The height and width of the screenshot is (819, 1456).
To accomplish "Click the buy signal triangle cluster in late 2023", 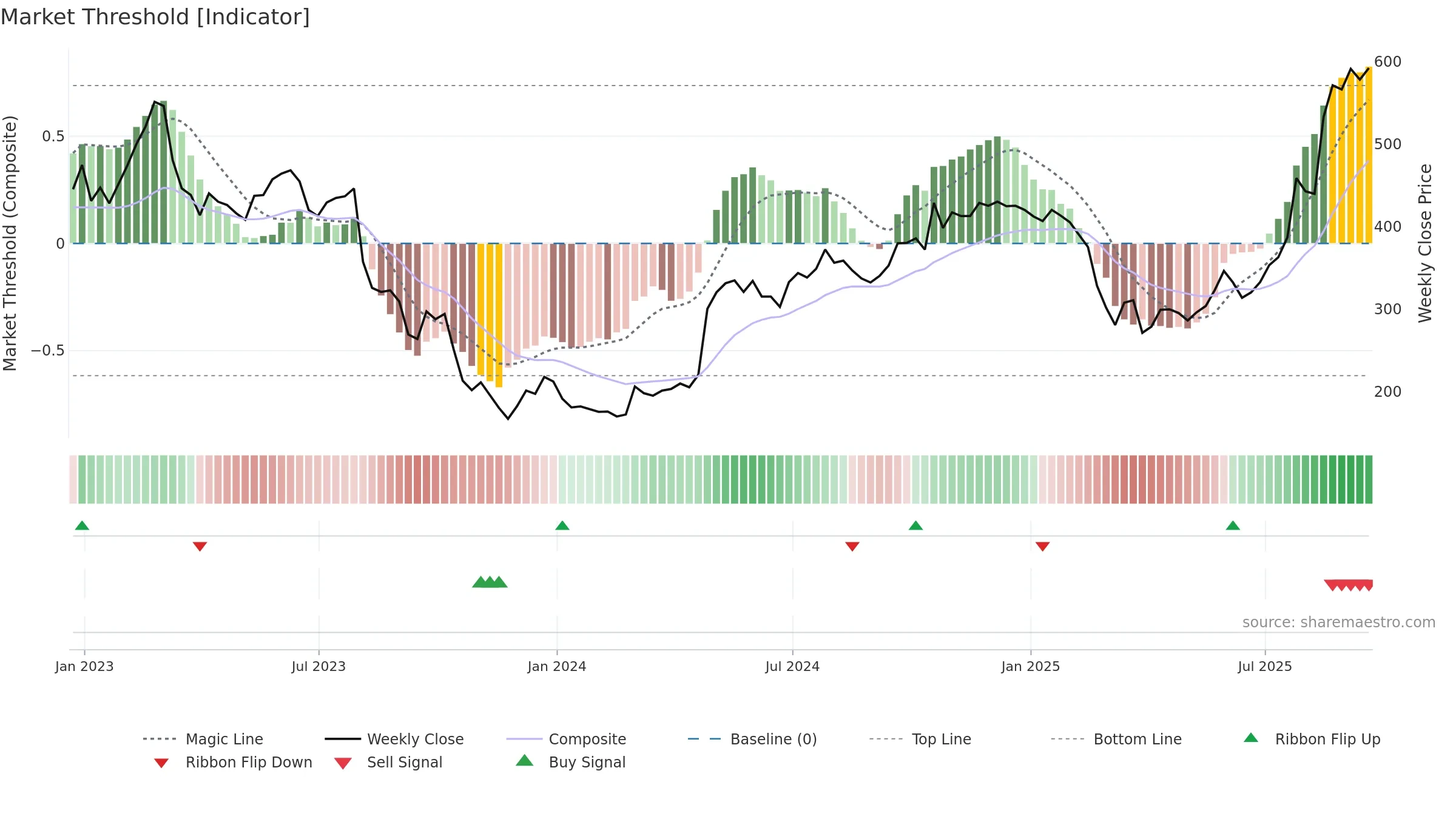I will point(490,582).
